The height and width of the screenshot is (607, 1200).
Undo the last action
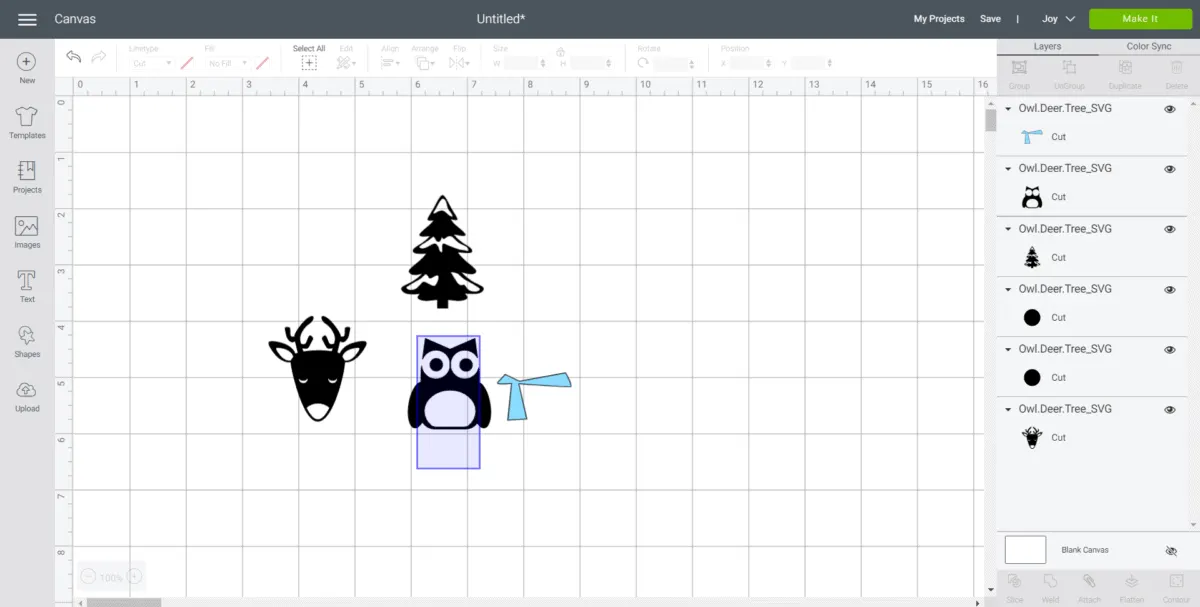pyautogui.click(x=74, y=57)
